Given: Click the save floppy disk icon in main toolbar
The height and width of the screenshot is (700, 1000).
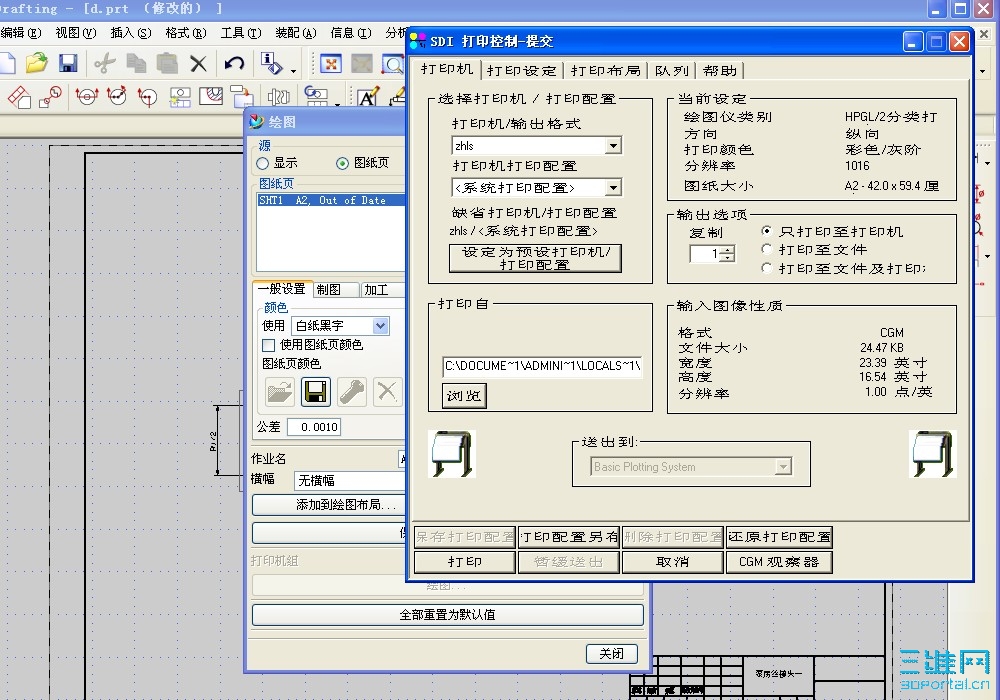Looking at the screenshot, I should [68, 63].
